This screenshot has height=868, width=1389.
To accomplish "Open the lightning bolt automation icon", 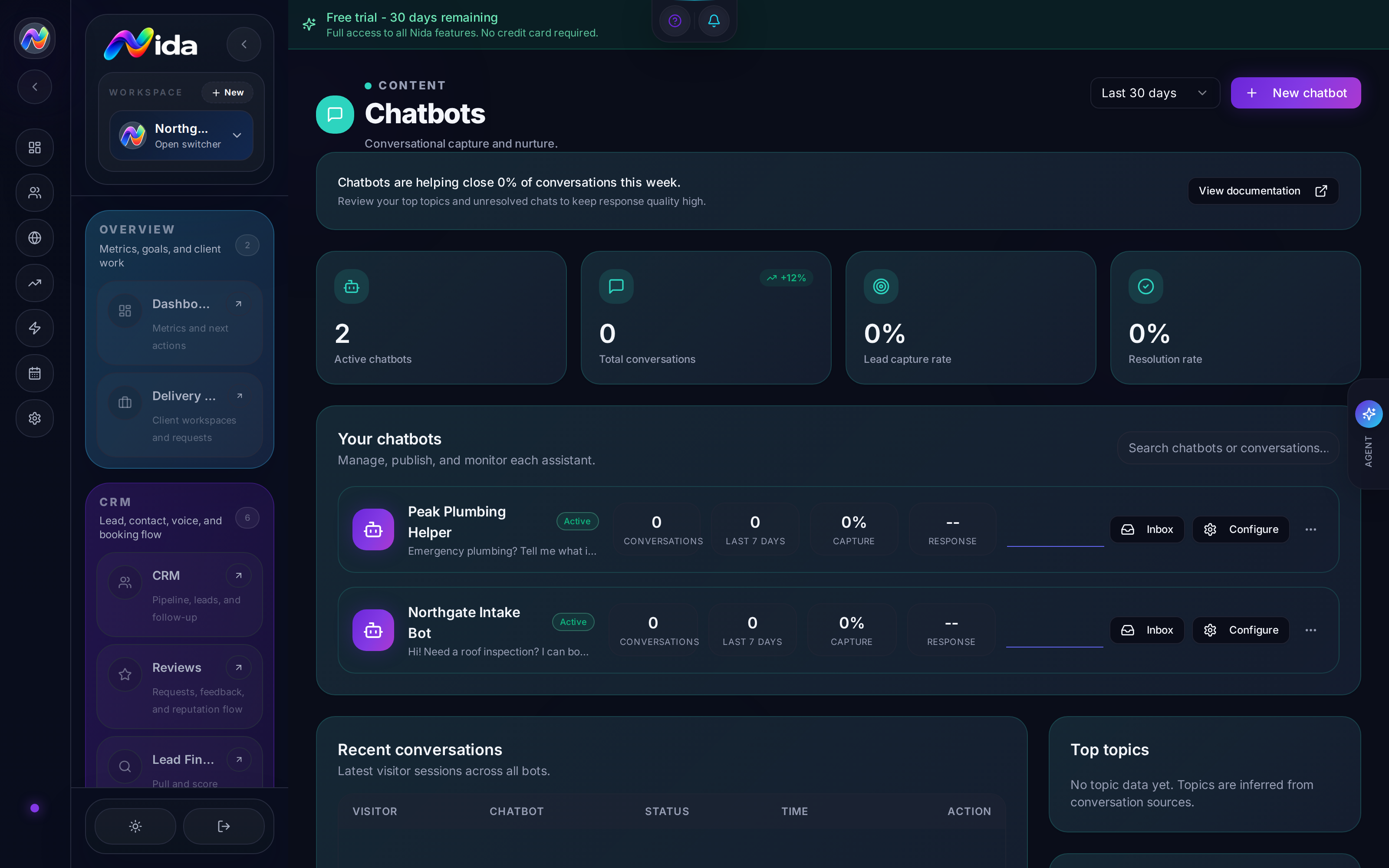I will [34, 328].
